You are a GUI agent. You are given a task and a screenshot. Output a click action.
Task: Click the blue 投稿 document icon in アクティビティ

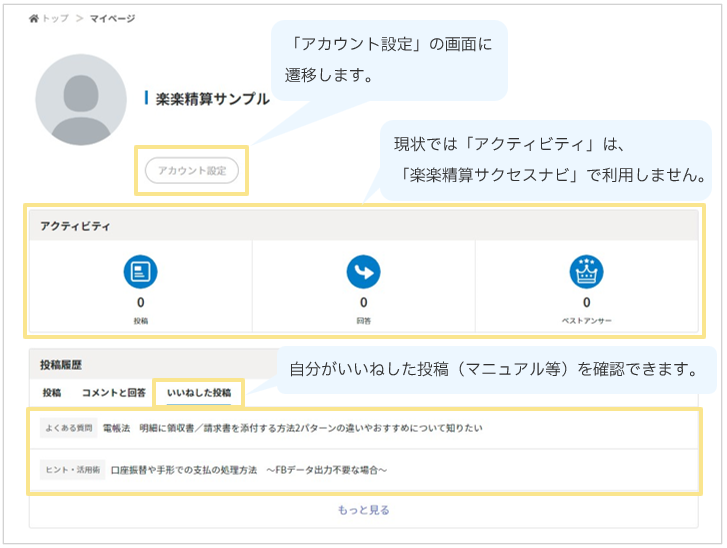tap(140, 272)
